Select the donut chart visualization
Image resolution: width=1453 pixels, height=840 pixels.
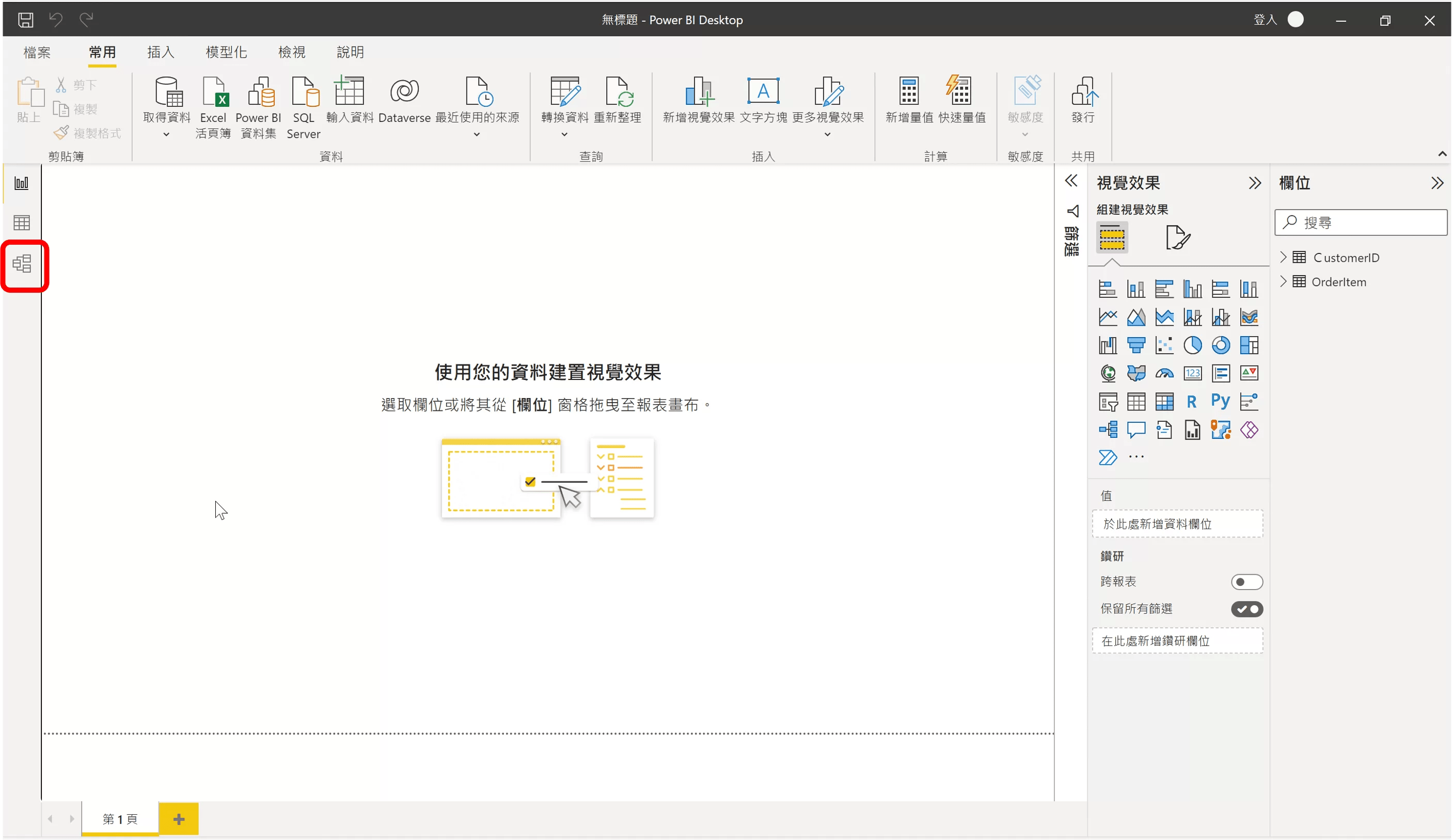tap(1221, 345)
